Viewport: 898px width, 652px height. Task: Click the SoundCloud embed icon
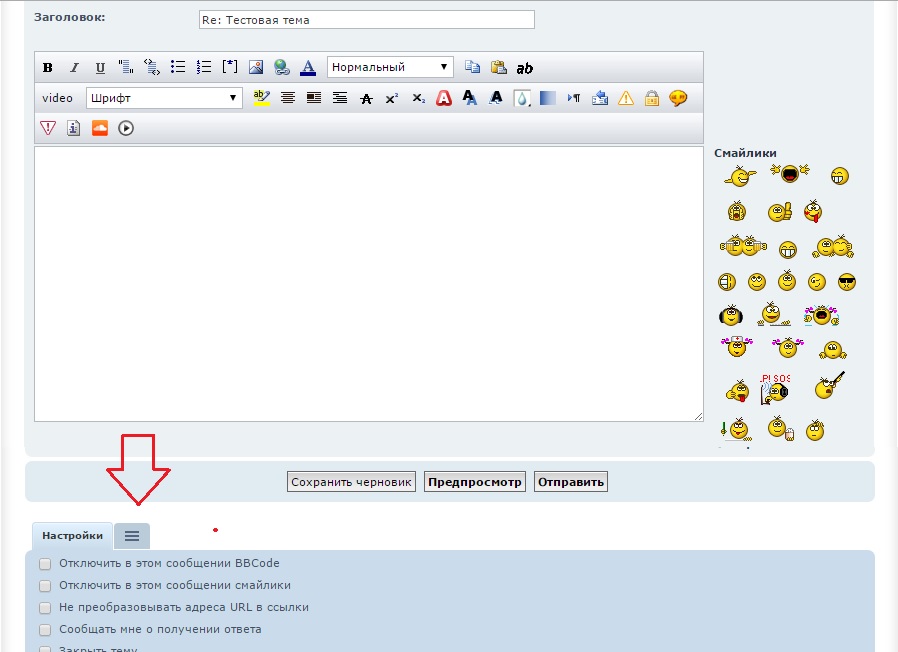pos(99,128)
